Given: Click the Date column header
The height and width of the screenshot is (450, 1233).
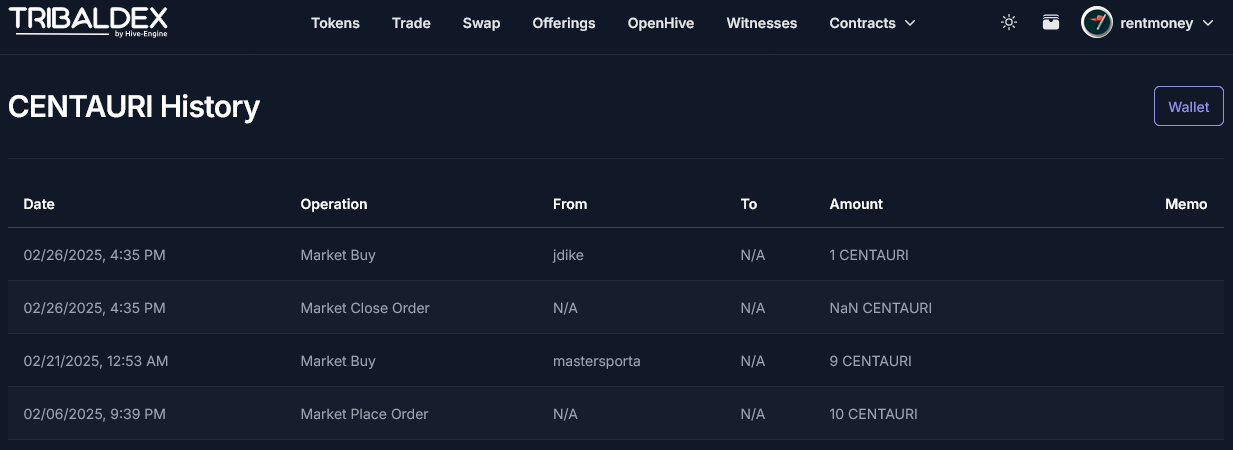Looking at the screenshot, I should (x=39, y=204).
